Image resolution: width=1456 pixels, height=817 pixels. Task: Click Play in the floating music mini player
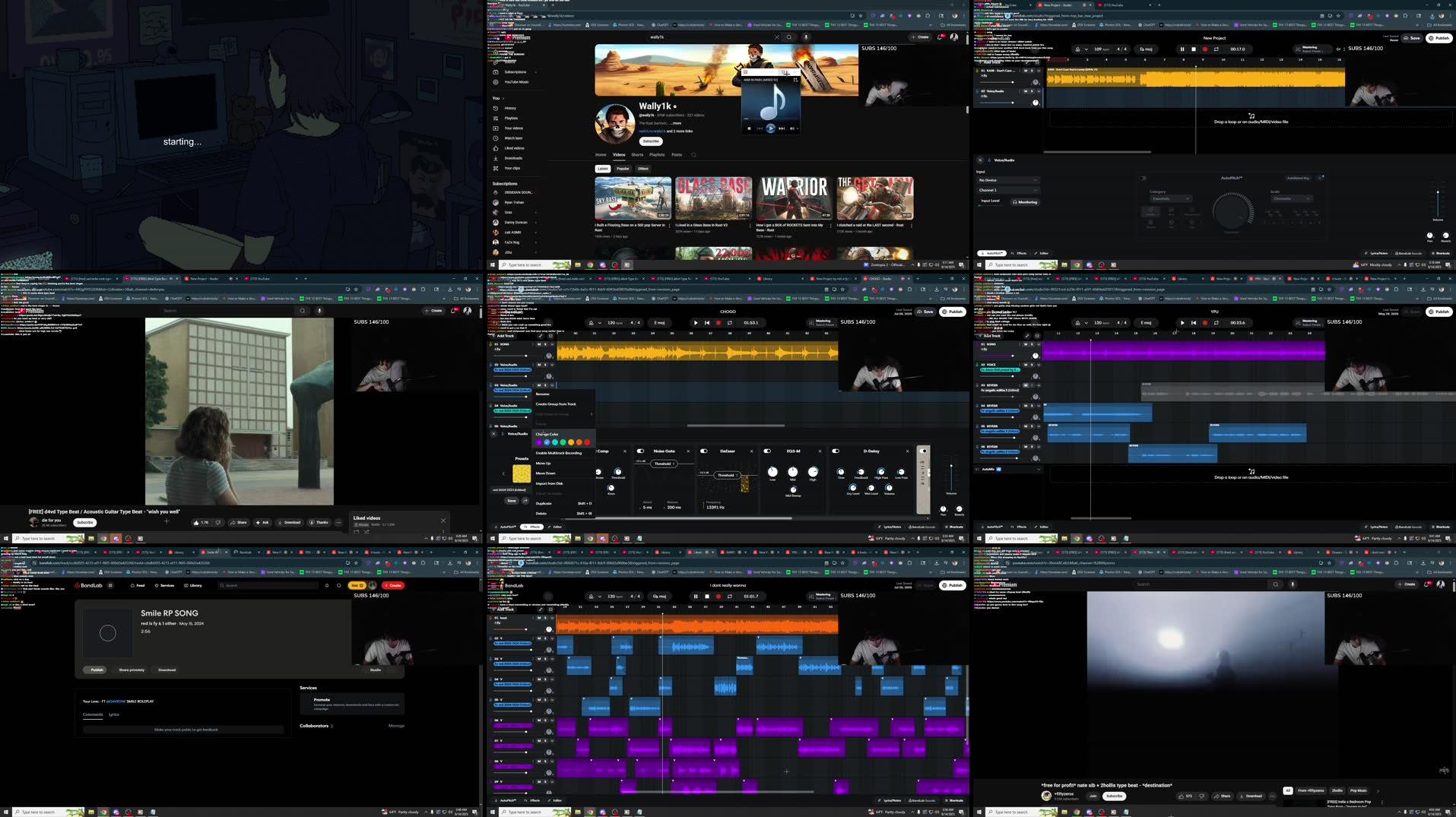(x=770, y=128)
